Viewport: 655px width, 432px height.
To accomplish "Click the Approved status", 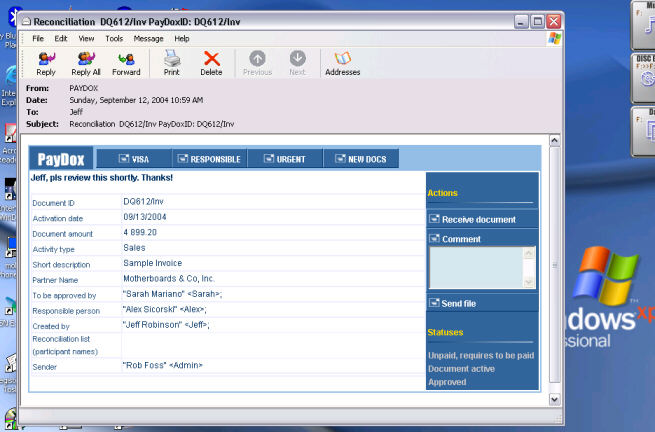I will tap(447, 382).
